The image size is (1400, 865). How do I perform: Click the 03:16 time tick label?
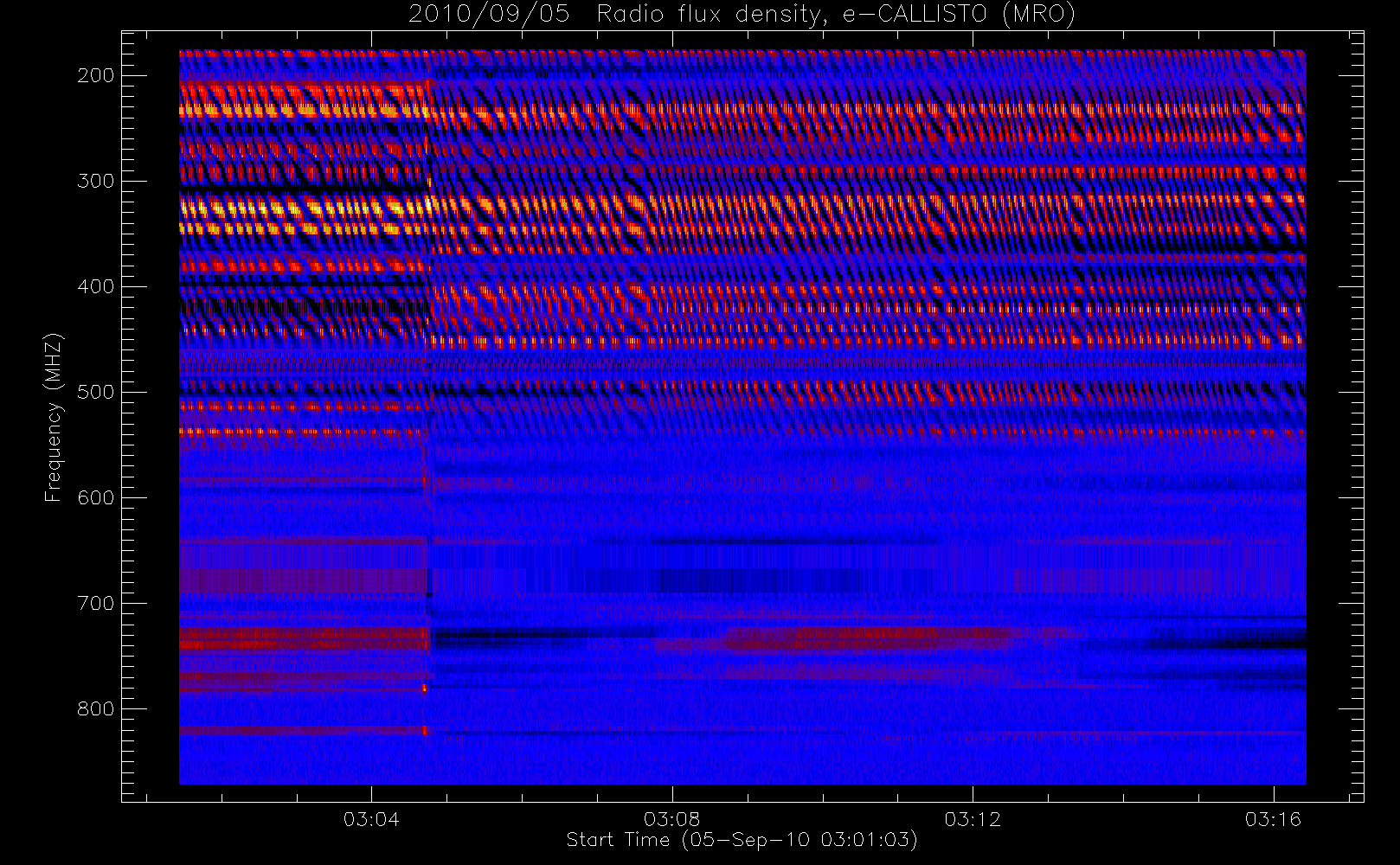coord(1274,819)
